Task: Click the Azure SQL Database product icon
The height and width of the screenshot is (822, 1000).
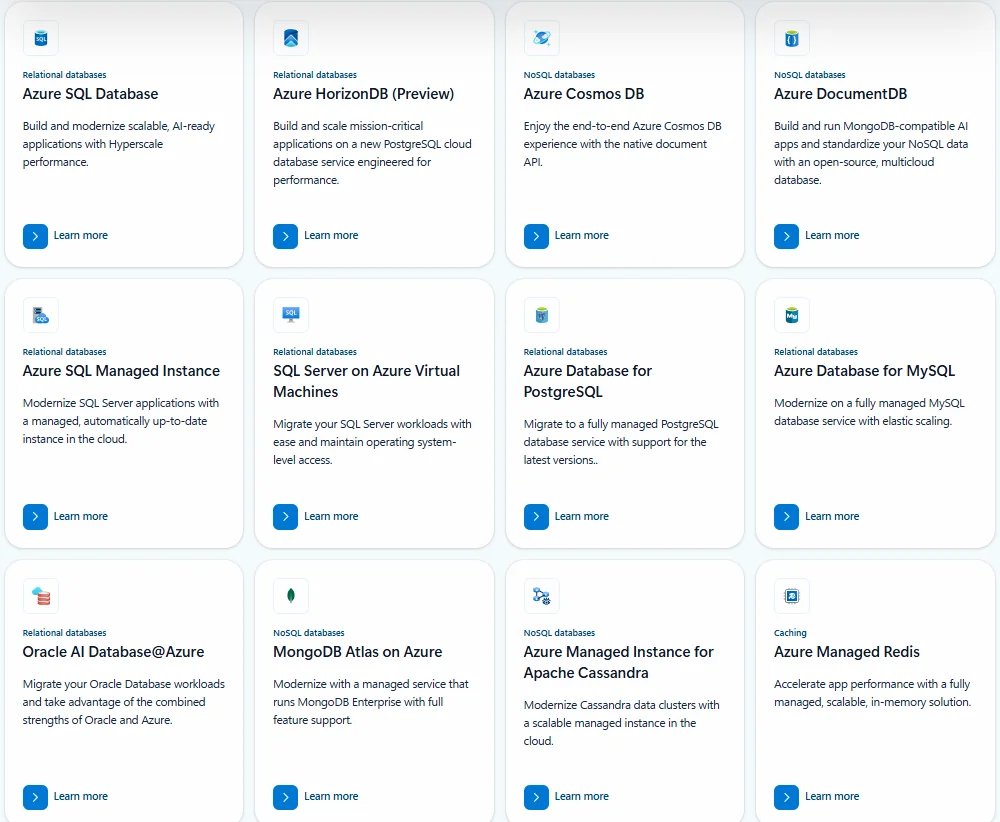Action: 41,38
